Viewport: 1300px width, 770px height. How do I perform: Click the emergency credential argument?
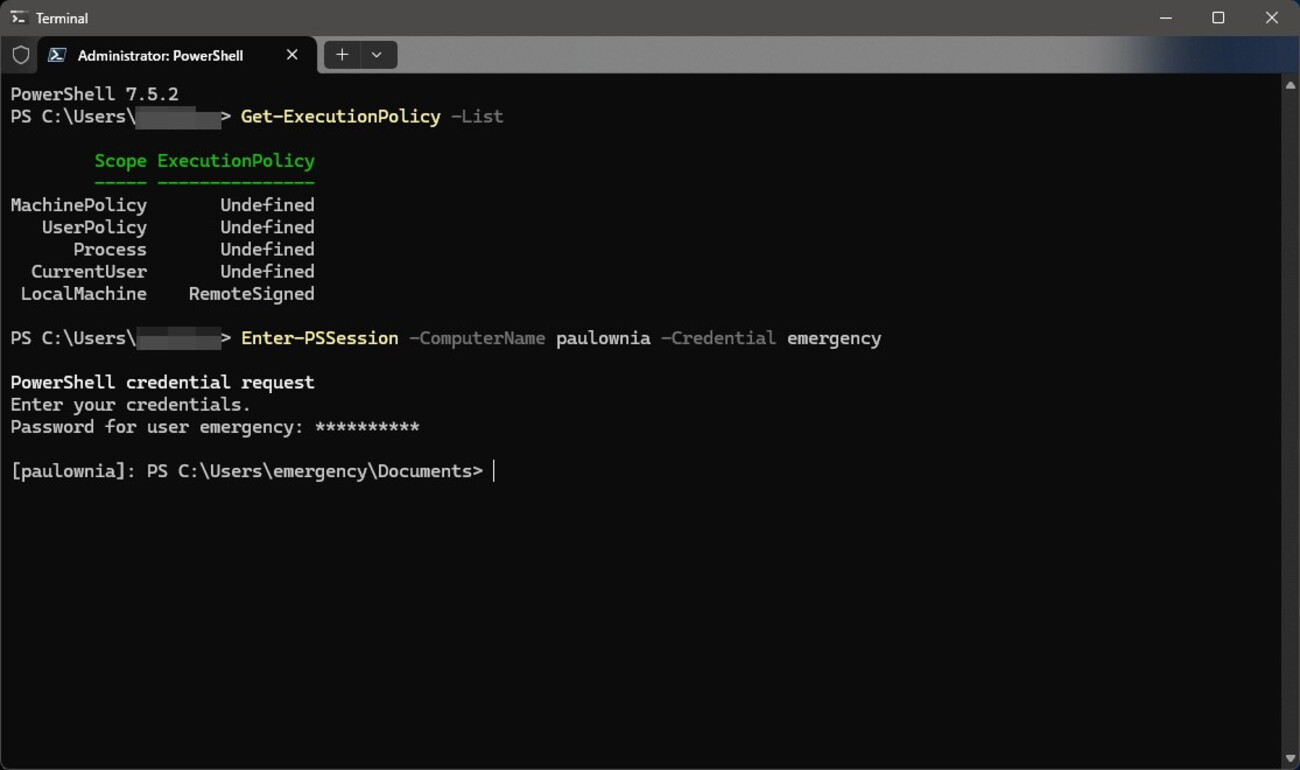click(834, 338)
